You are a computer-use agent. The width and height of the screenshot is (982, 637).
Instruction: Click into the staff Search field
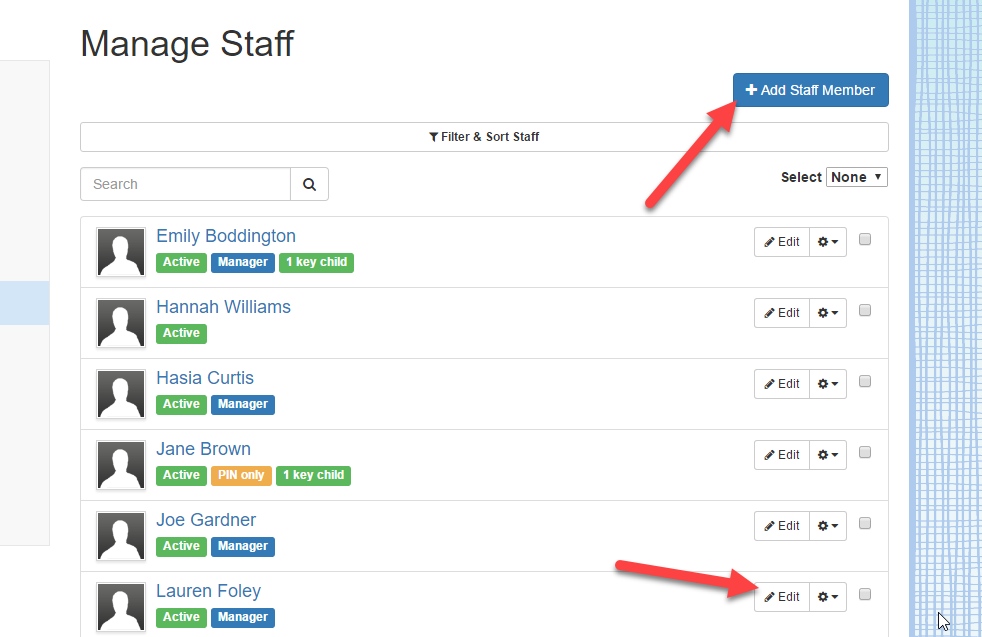pyautogui.click(x=185, y=184)
